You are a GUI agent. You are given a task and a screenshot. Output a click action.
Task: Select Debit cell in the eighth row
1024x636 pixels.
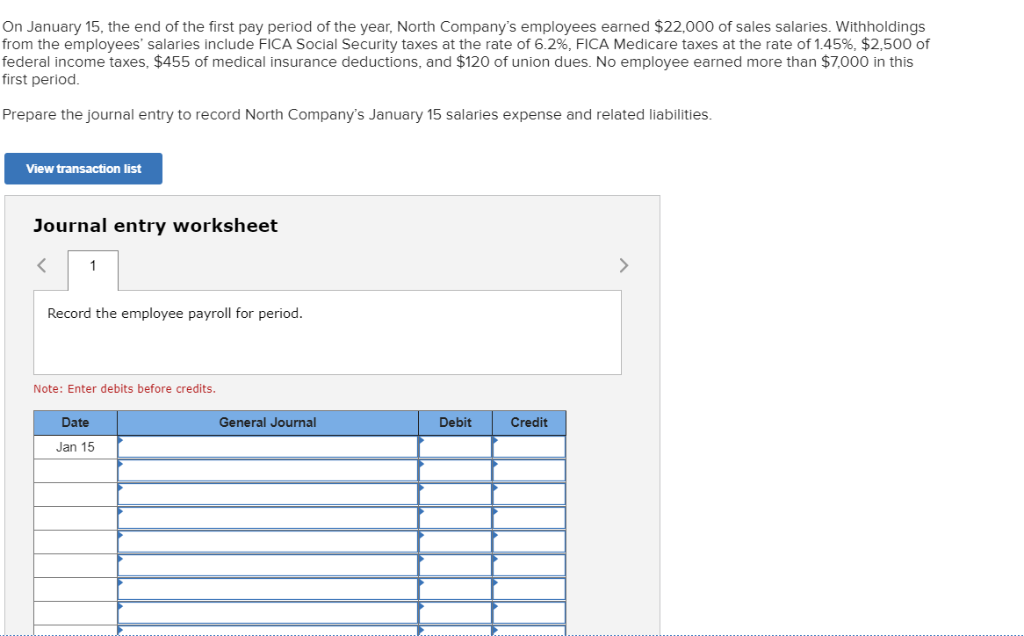(455, 613)
